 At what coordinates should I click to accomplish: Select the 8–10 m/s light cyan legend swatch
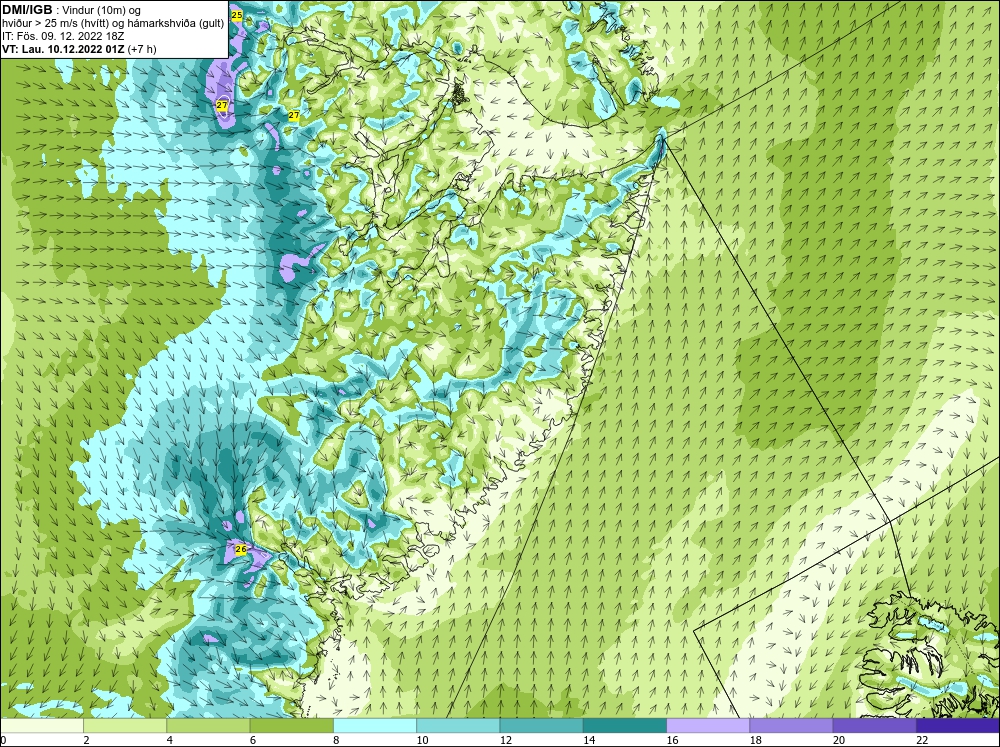coord(375,725)
